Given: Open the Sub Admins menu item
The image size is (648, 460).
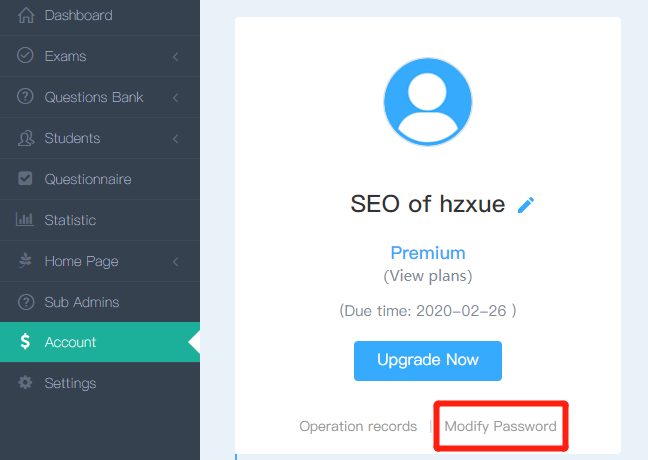Looking at the screenshot, I should pyautogui.click(x=100, y=302).
